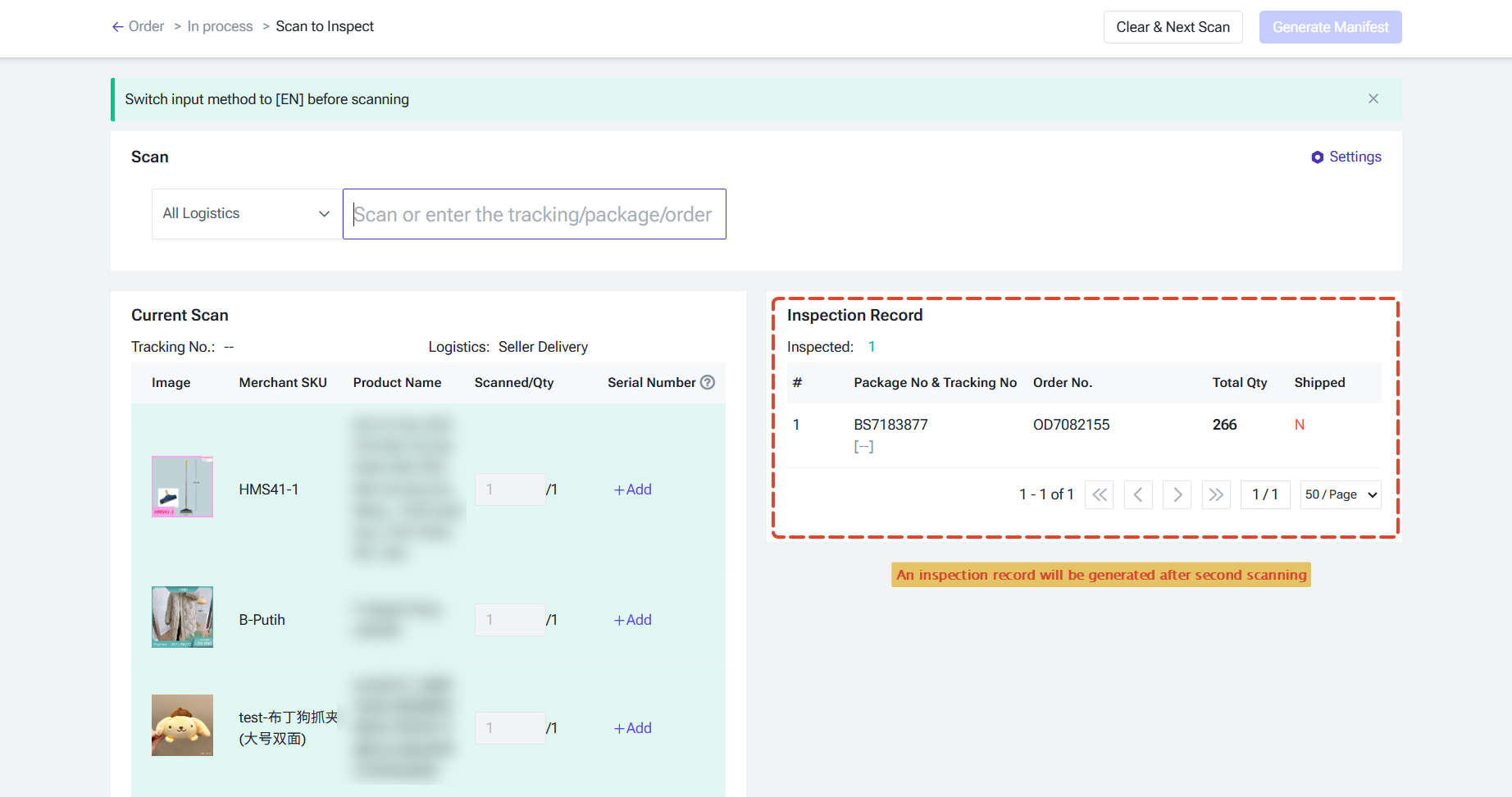Click the Serial Number help icon
Screen dimensions: 1512x797
[708, 382]
